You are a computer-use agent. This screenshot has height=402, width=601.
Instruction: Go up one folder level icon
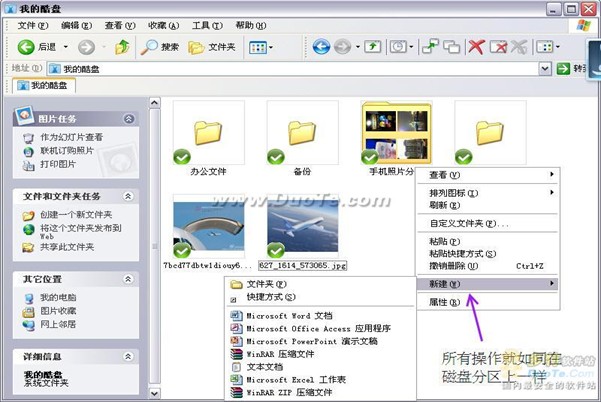click(x=122, y=47)
